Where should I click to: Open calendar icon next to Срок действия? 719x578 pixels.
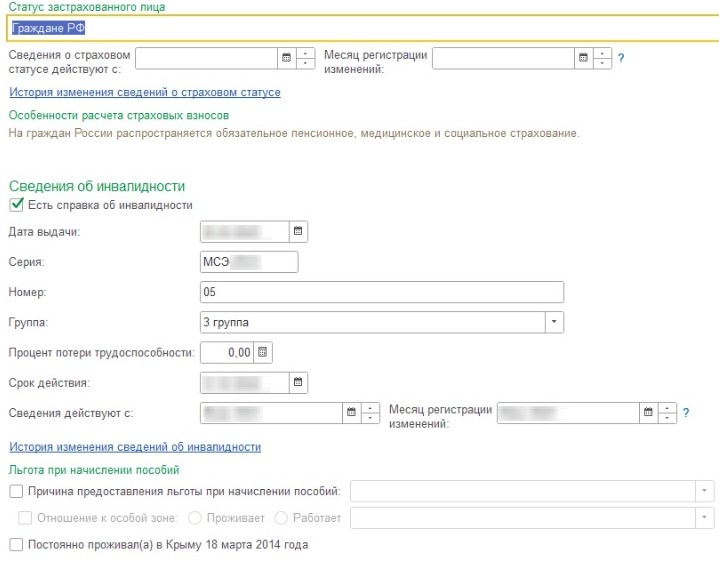coord(298,382)
